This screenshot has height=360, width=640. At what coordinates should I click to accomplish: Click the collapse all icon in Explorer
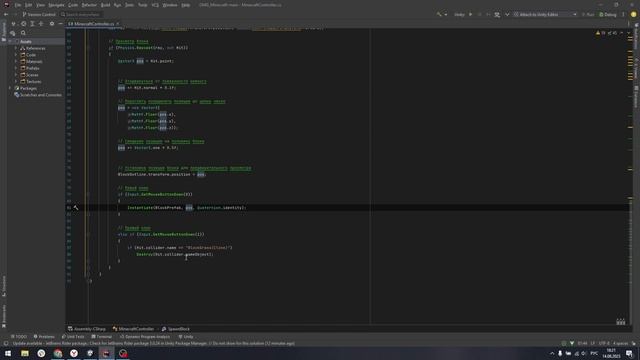41,24
